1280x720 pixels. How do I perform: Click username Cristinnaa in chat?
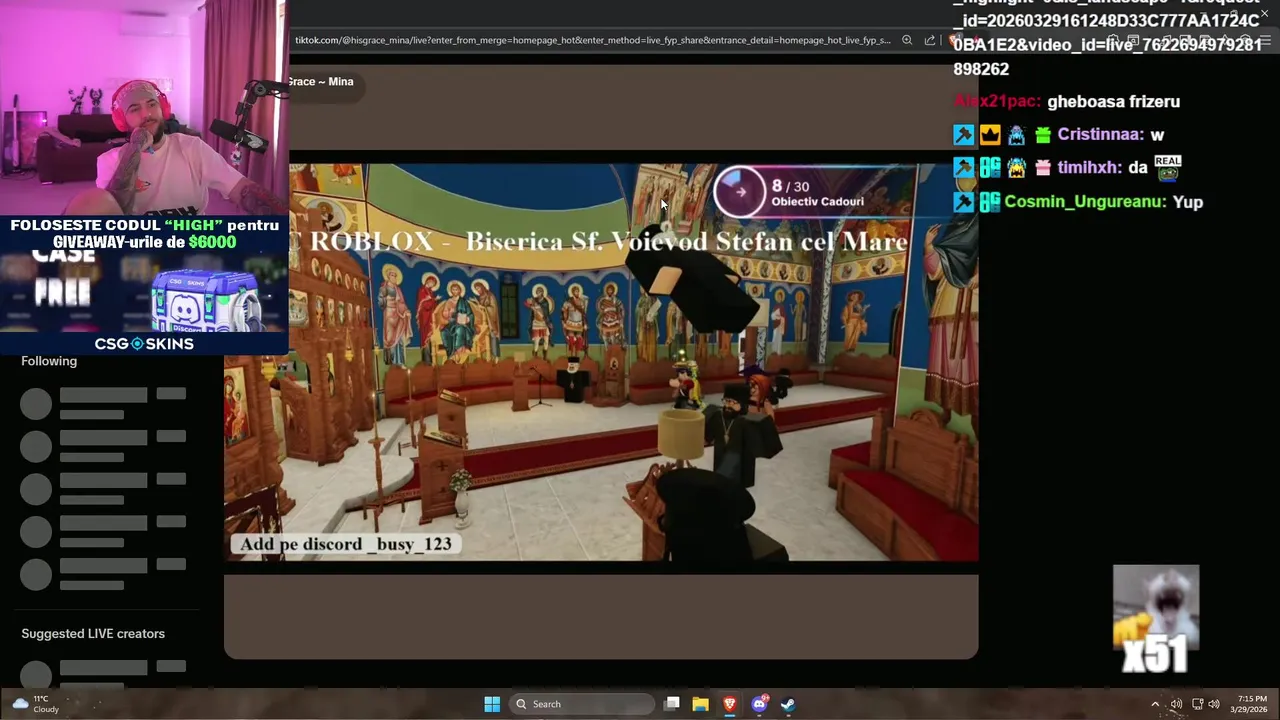(x=1100, y=135)
